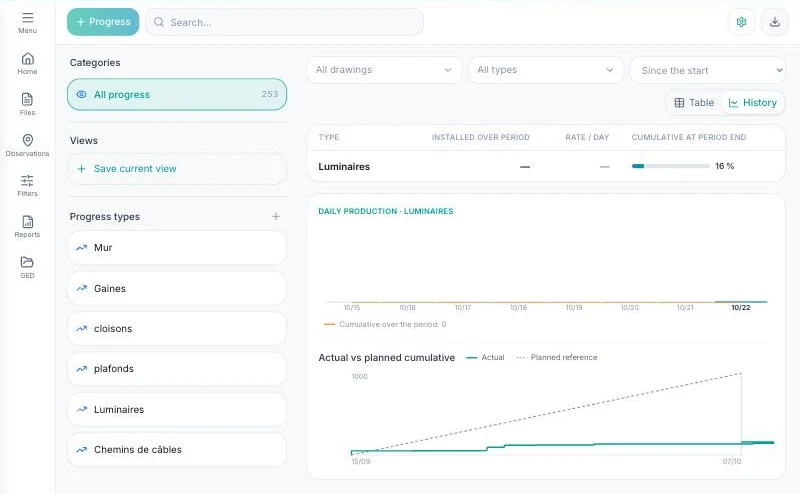The width and height of the screenshot is (800, 494).
Task: Click the Planned reference legend entry
Action: click(557, 357)
